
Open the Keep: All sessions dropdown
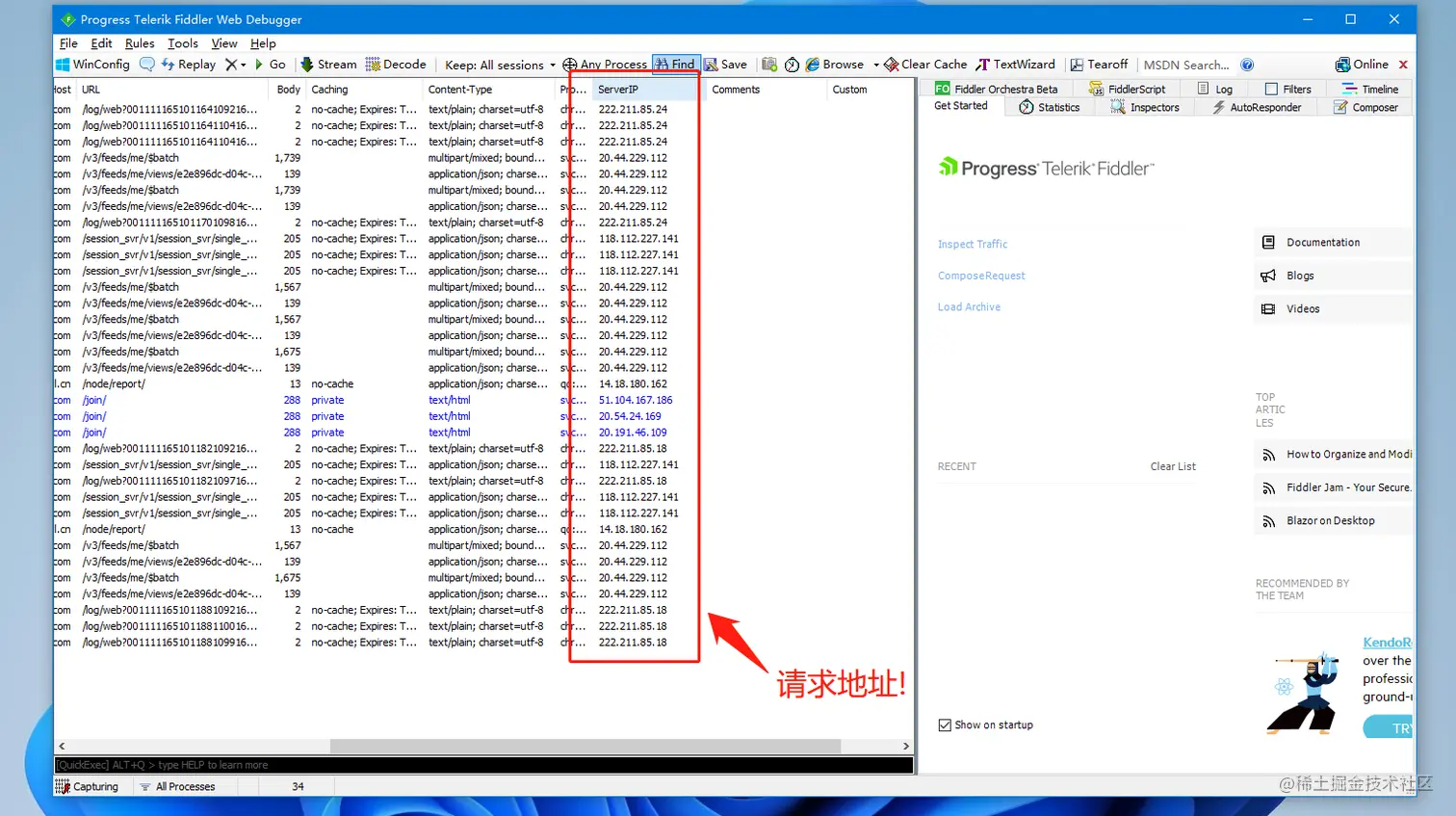pos(500,65)
